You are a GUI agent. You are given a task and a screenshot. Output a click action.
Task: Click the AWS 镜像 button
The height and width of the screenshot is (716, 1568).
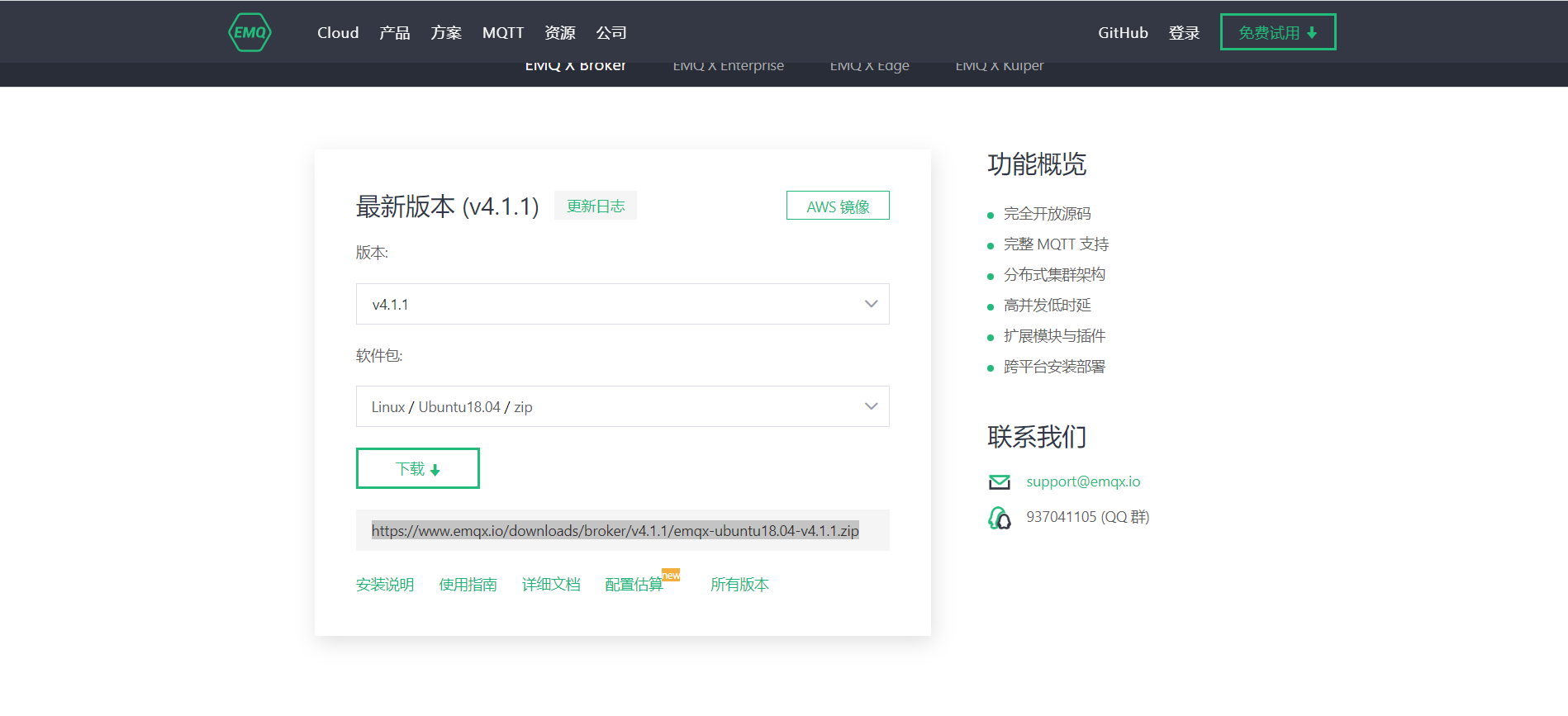click(x=838, y=206)
